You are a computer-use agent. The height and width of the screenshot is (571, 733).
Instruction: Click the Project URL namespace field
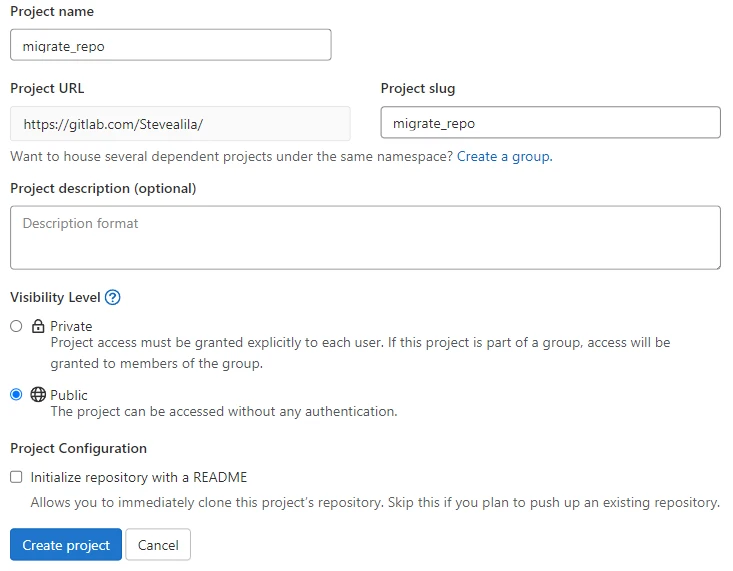(180, 124)
